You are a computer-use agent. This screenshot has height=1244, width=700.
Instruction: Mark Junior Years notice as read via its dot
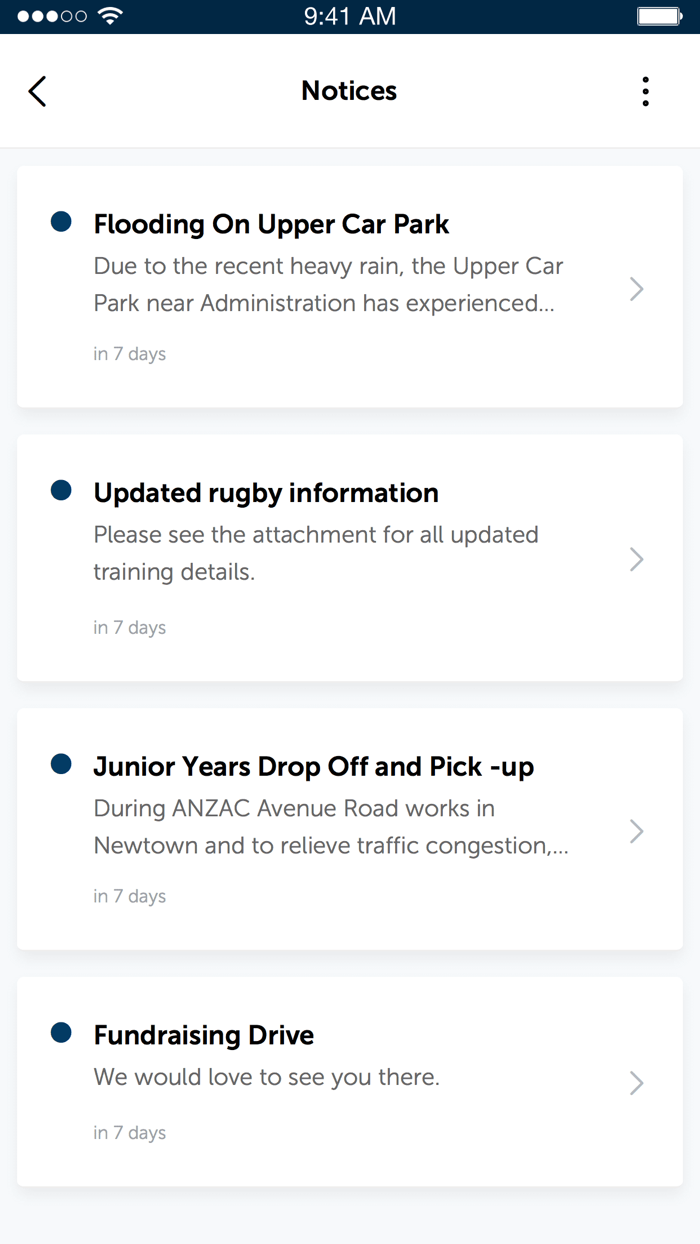click(x=61, y=764)
